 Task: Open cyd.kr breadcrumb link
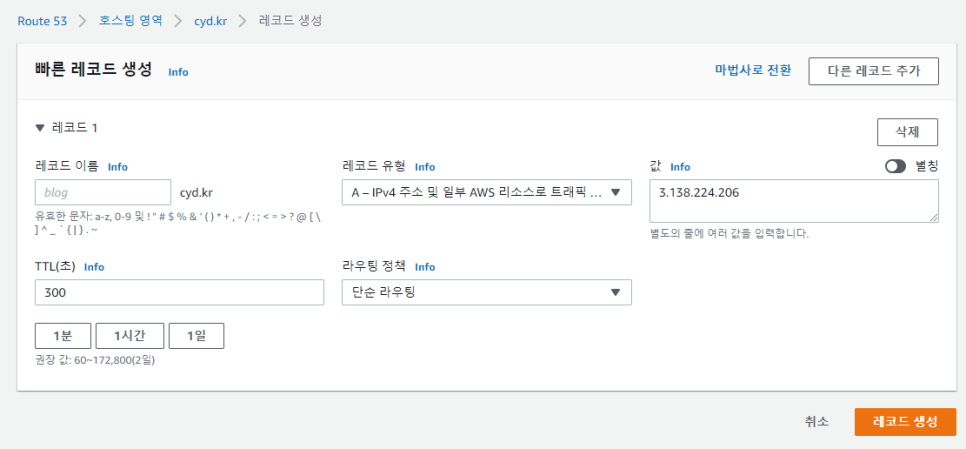pyautogui.click(x=209, y=21)
